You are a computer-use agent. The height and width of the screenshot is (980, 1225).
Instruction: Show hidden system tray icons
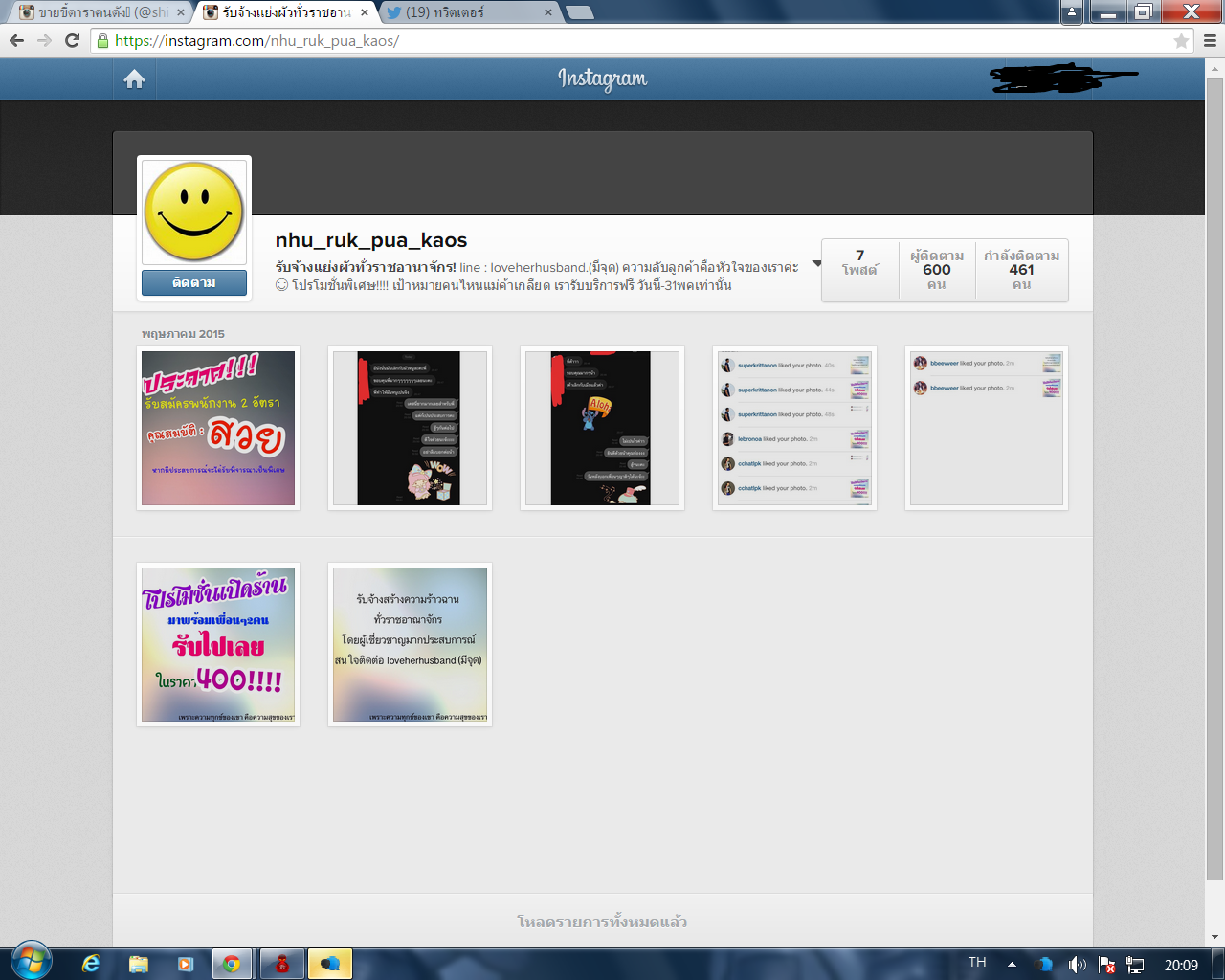1012,965
